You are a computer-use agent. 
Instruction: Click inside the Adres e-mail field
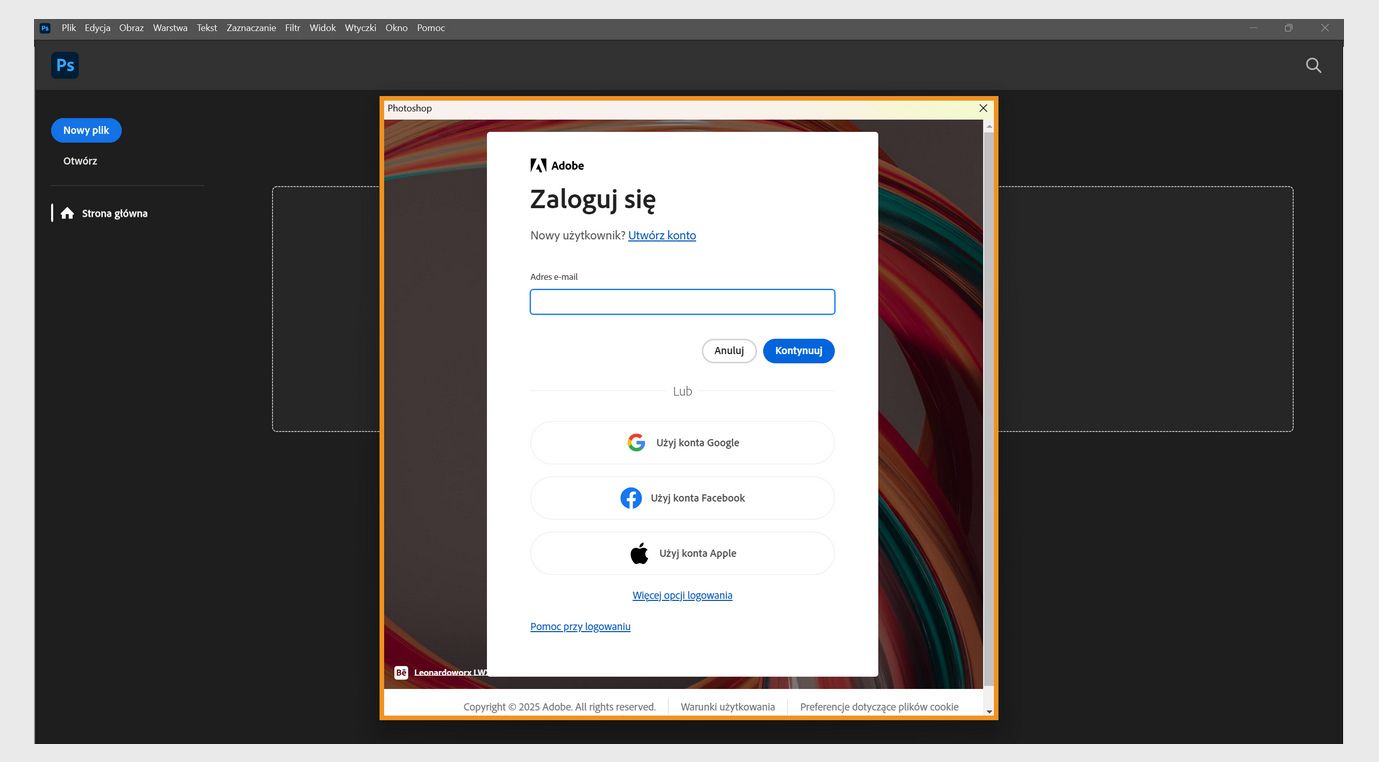pos(682,301)
